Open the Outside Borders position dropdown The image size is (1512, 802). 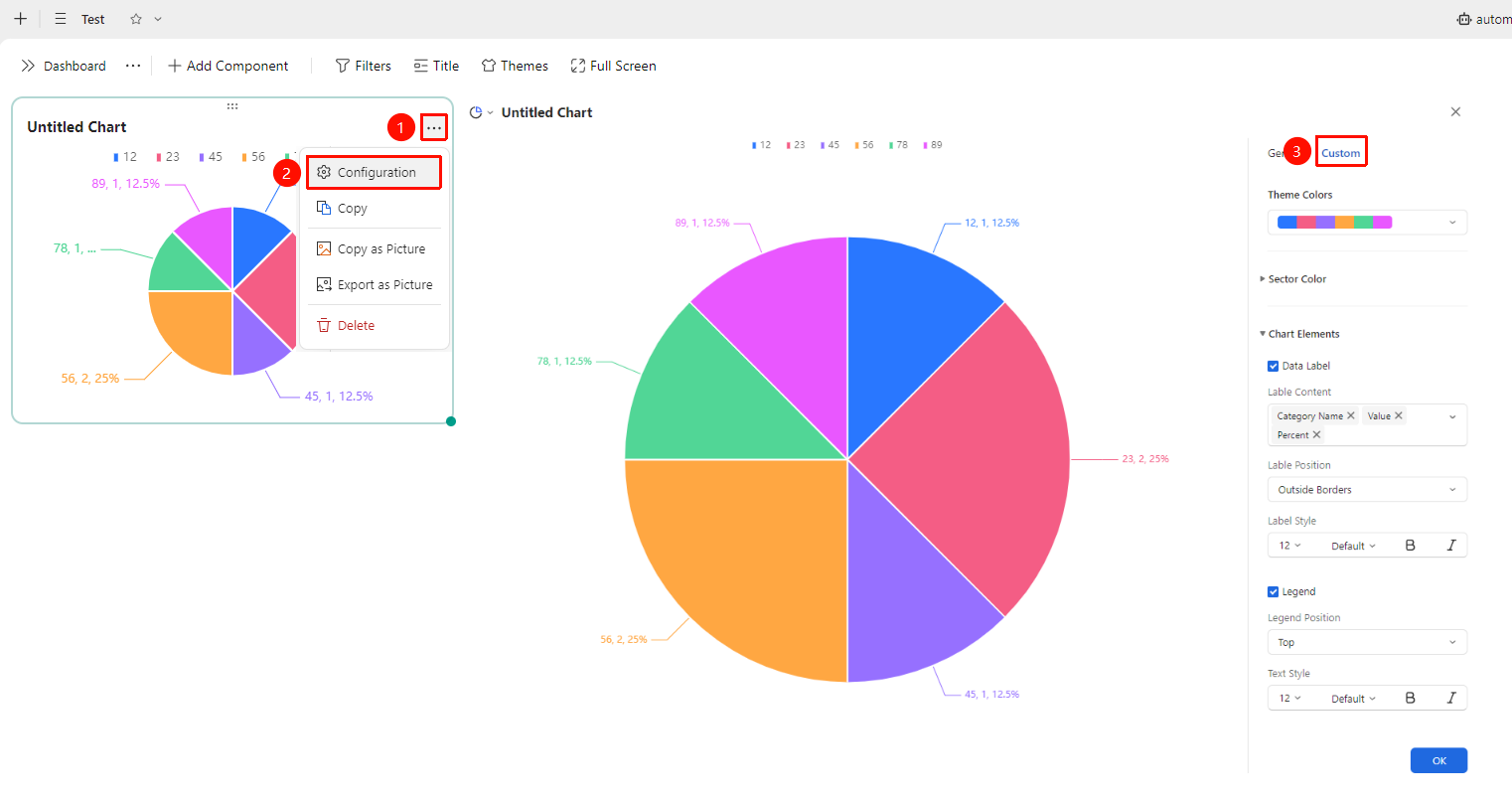pyautogui.click(x=1367, y=489)
